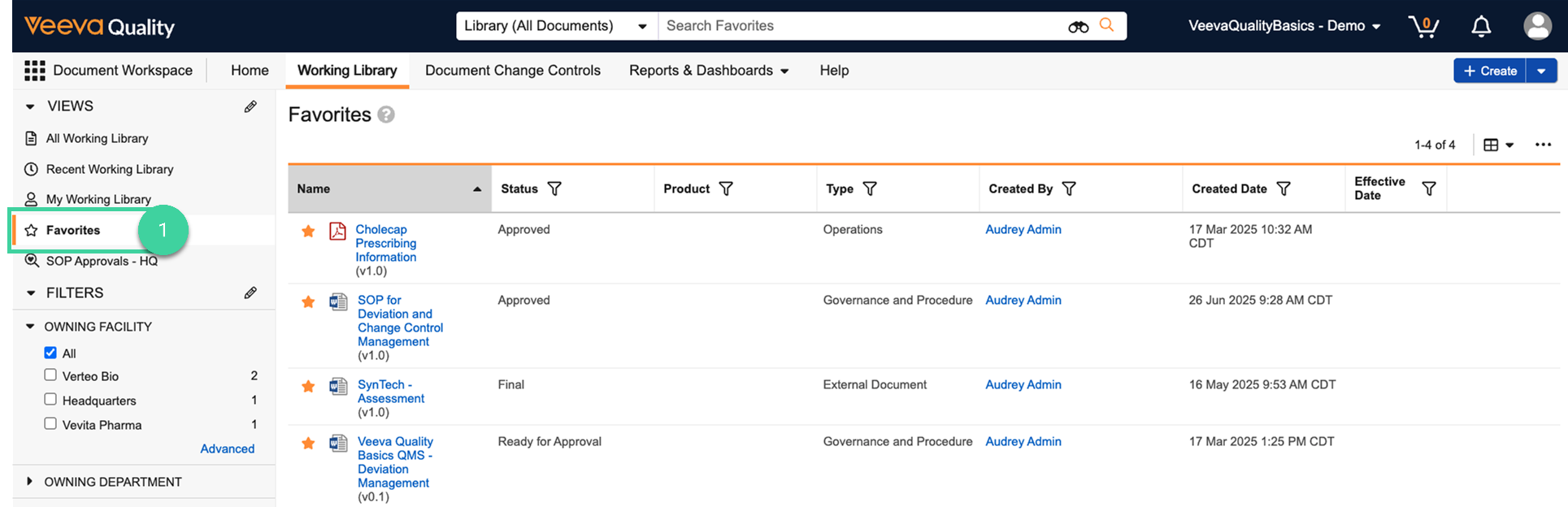Filter the Effective Date column

coord(1429,188)
